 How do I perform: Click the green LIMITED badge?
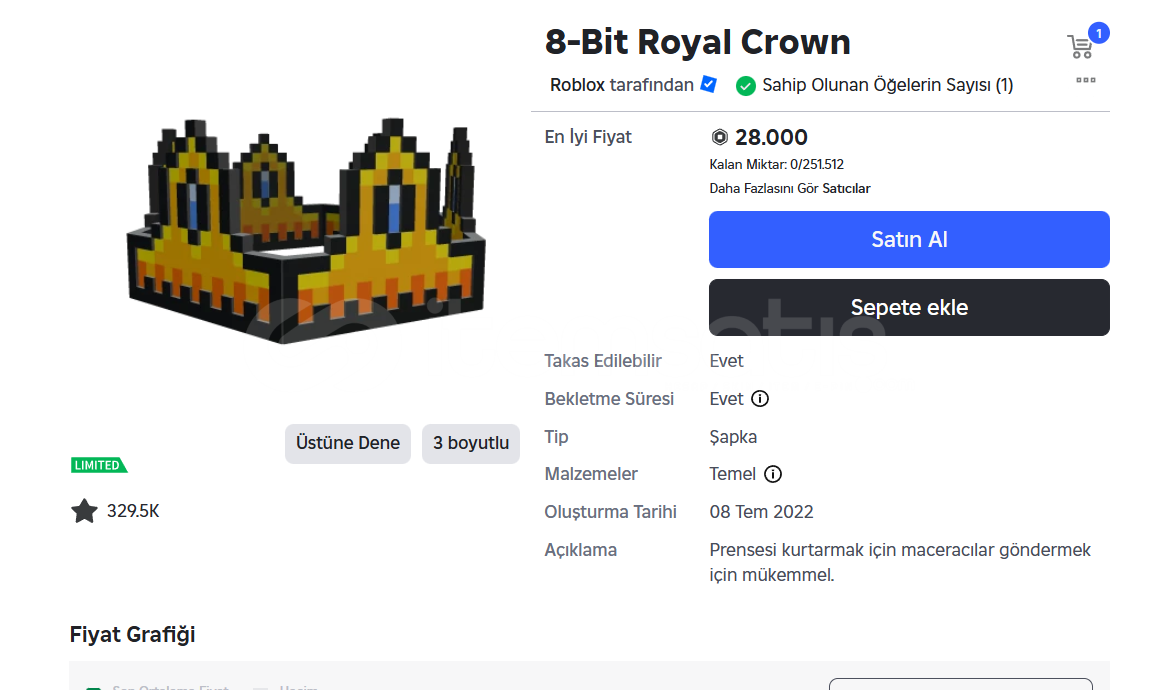(x=99, y=465)
